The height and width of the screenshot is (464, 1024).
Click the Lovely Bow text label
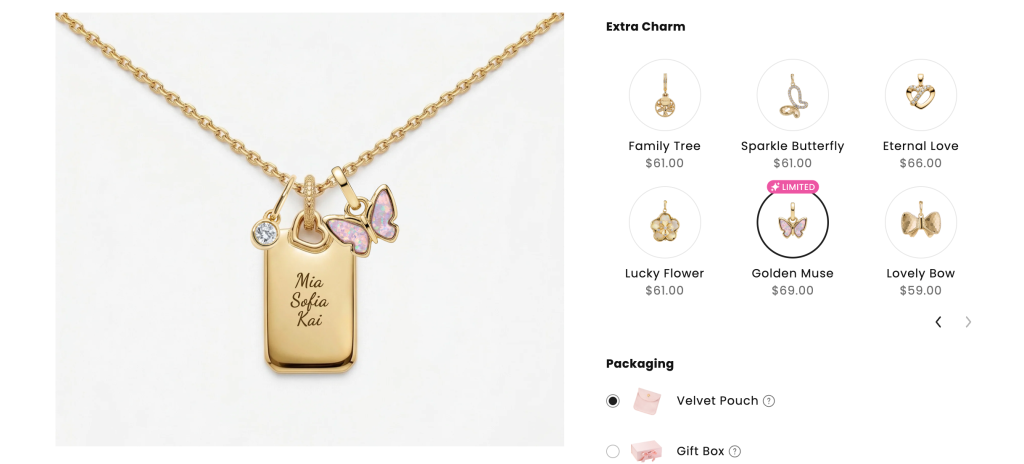pos(920,273)
